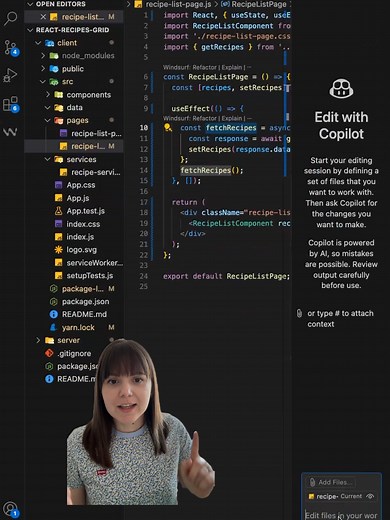Focus the Edit files chat input
The height and width of the screenshot is (520, 390).
pyautogui.click(x=341, y=515)
